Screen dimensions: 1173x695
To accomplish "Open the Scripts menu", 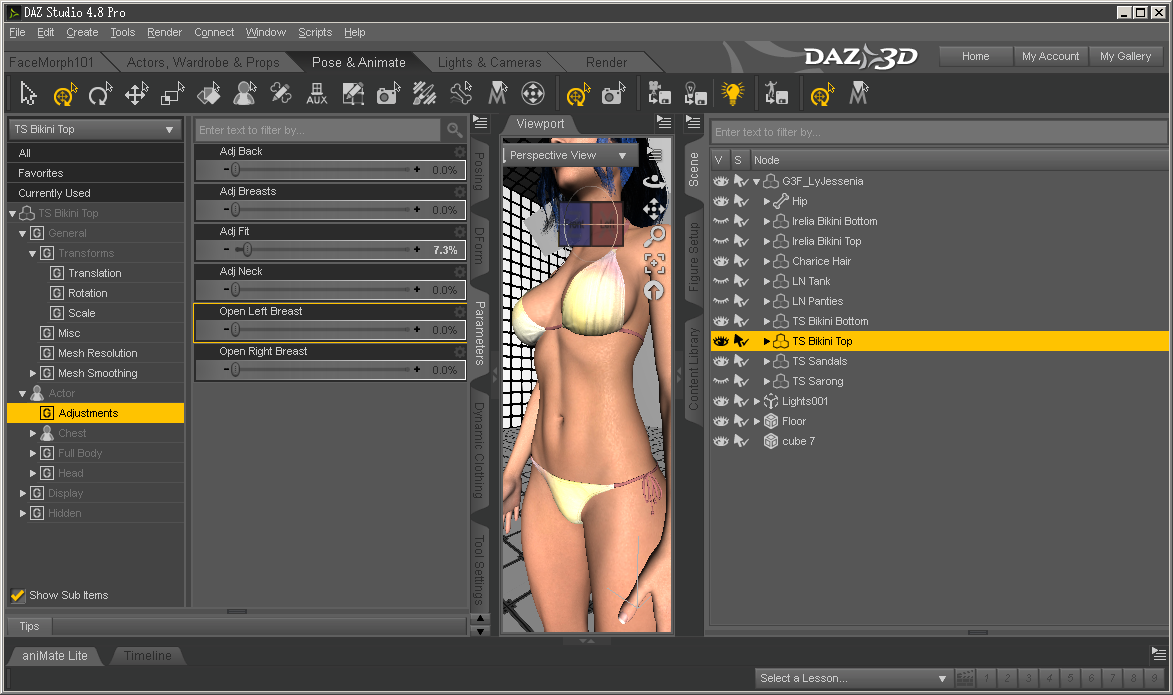I will point(315,32).
